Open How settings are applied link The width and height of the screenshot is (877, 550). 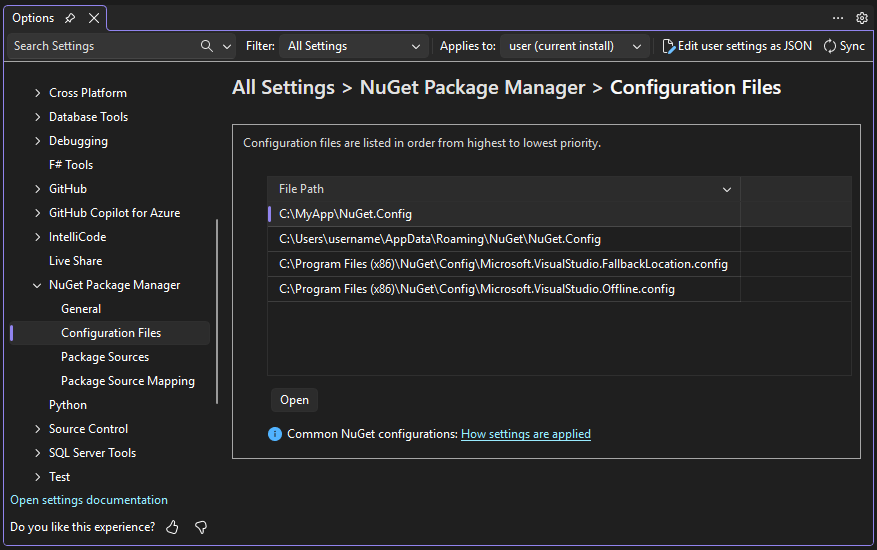[526, 434]
